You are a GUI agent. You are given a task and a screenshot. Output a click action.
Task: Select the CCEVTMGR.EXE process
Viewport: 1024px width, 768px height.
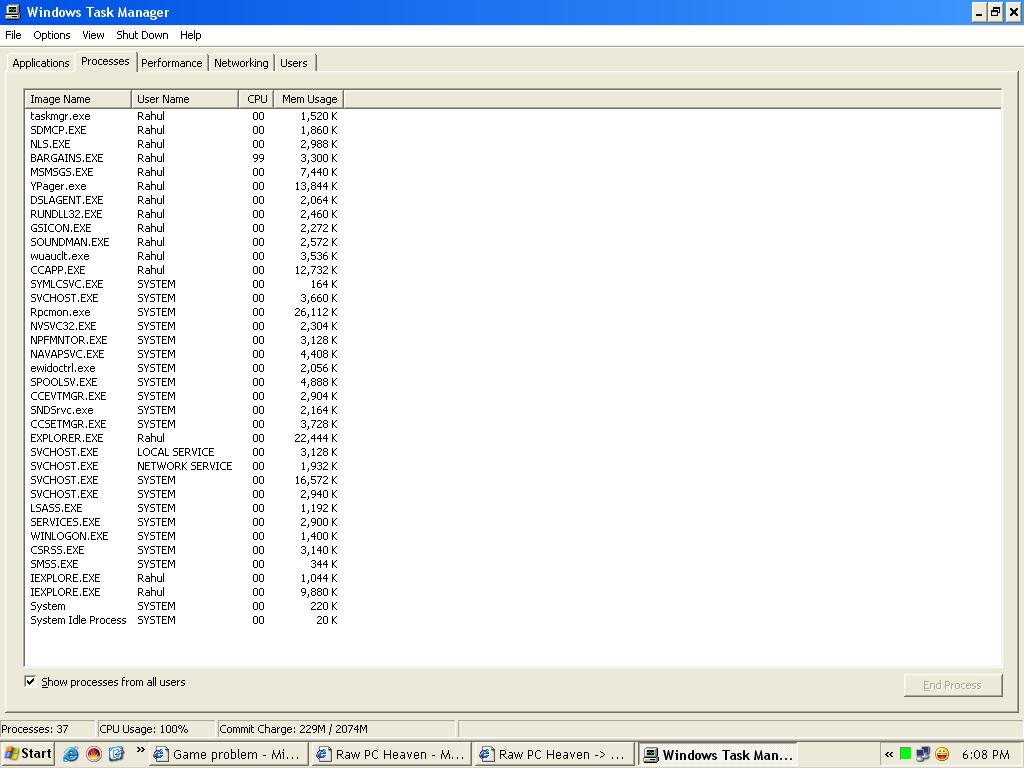click(x=184, y=396)
